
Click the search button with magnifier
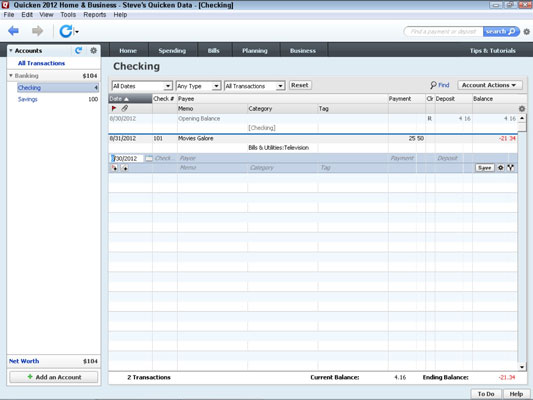(501, 32)
